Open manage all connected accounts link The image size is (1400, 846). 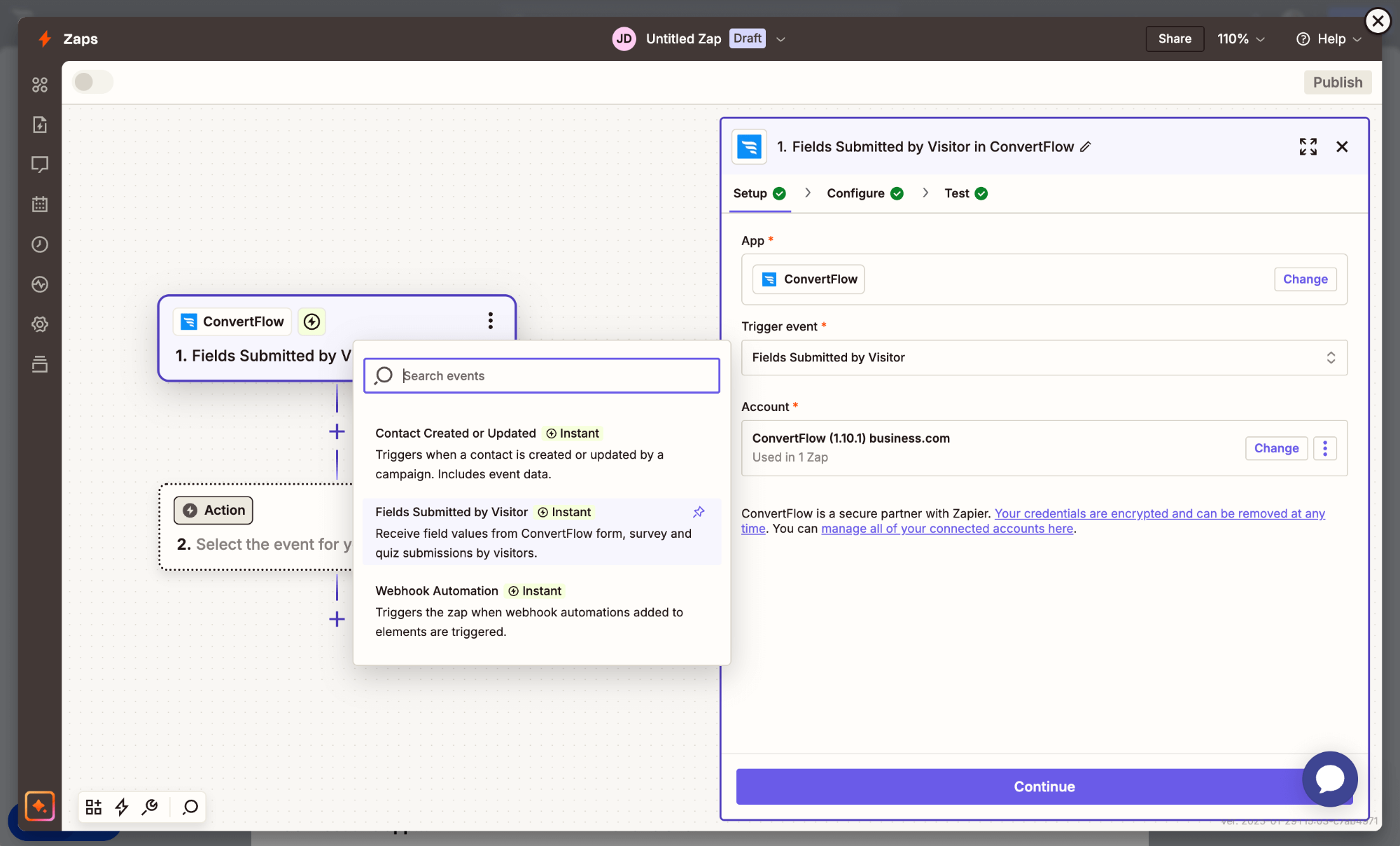pos(947,529)
